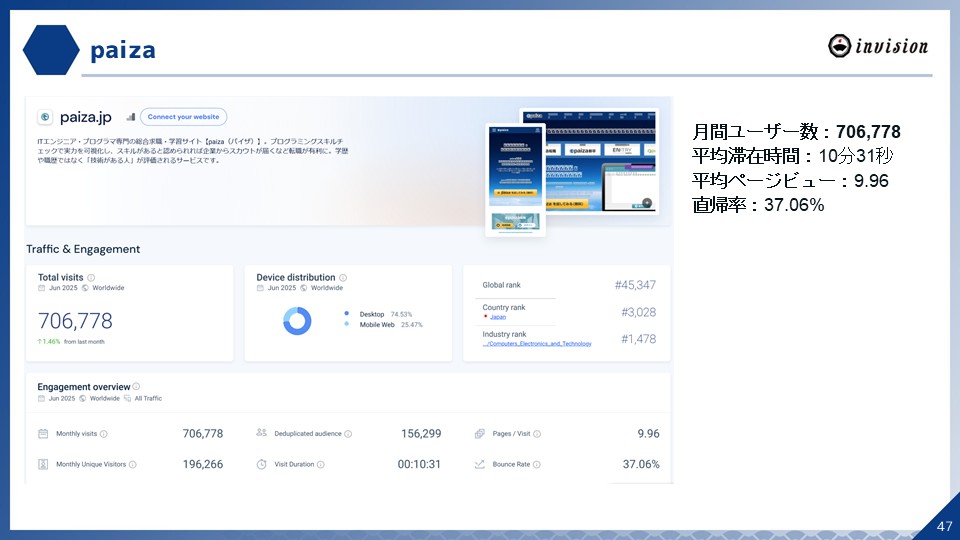Click the Global rank value #45,347
Viewport: 960px width, 540px height.
(635, 285)
